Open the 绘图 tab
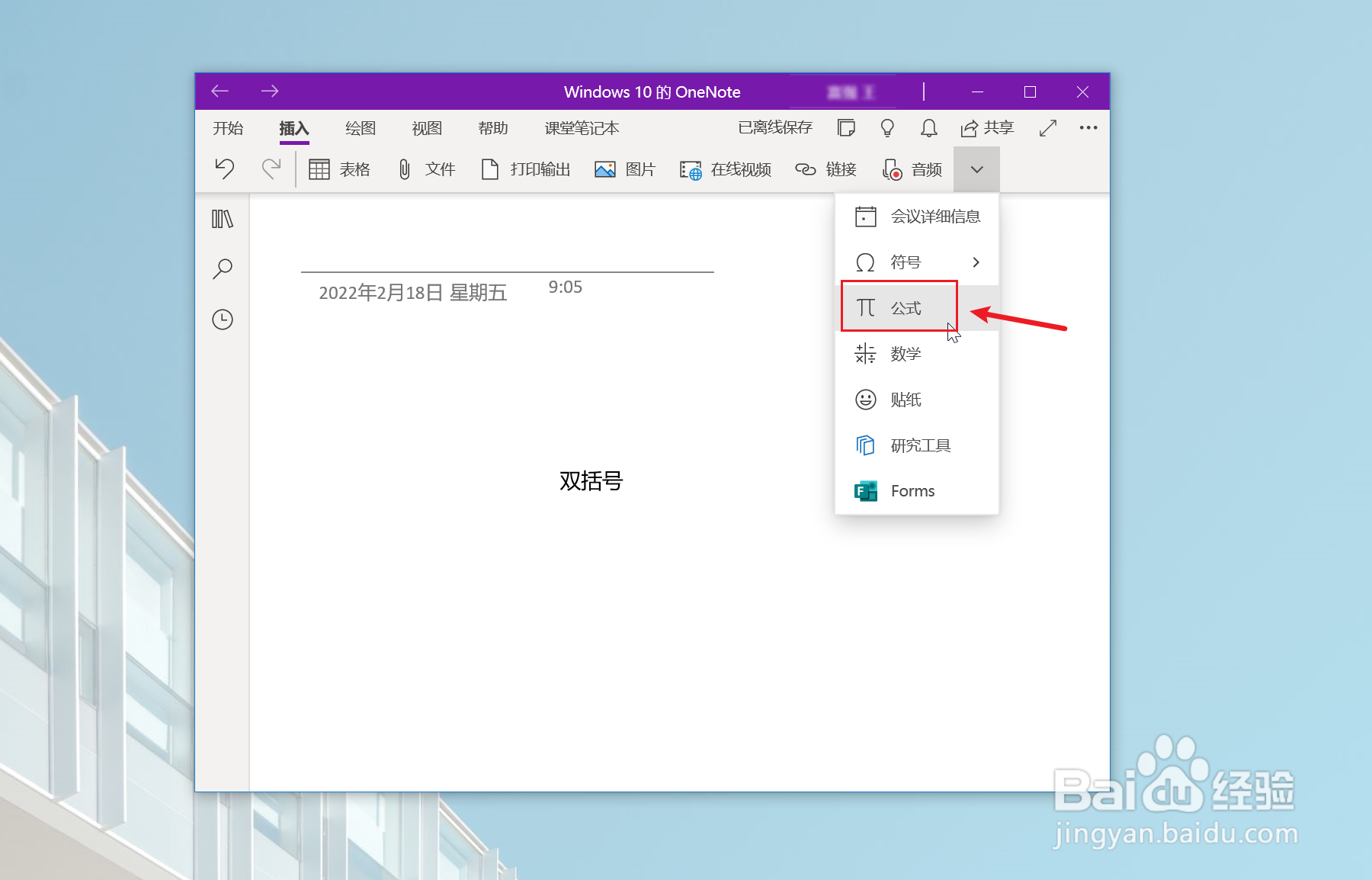Viewport: 1372px width, 880px height. pyautogui.click(x=361, y=128)
